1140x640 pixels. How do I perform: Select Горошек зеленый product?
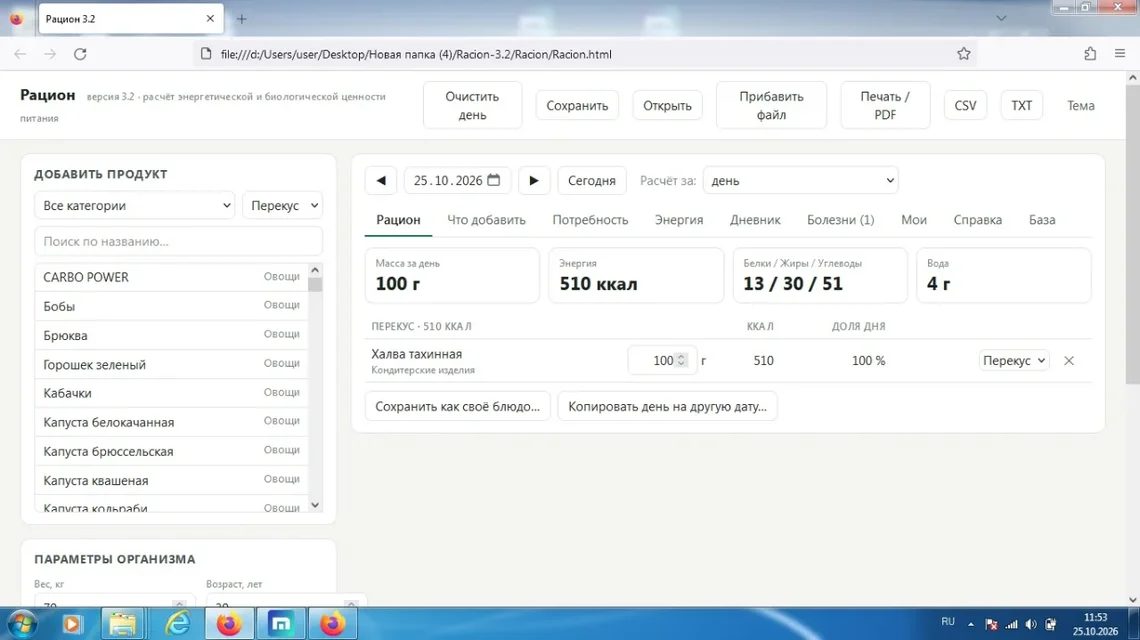click(x=172, y=364)
